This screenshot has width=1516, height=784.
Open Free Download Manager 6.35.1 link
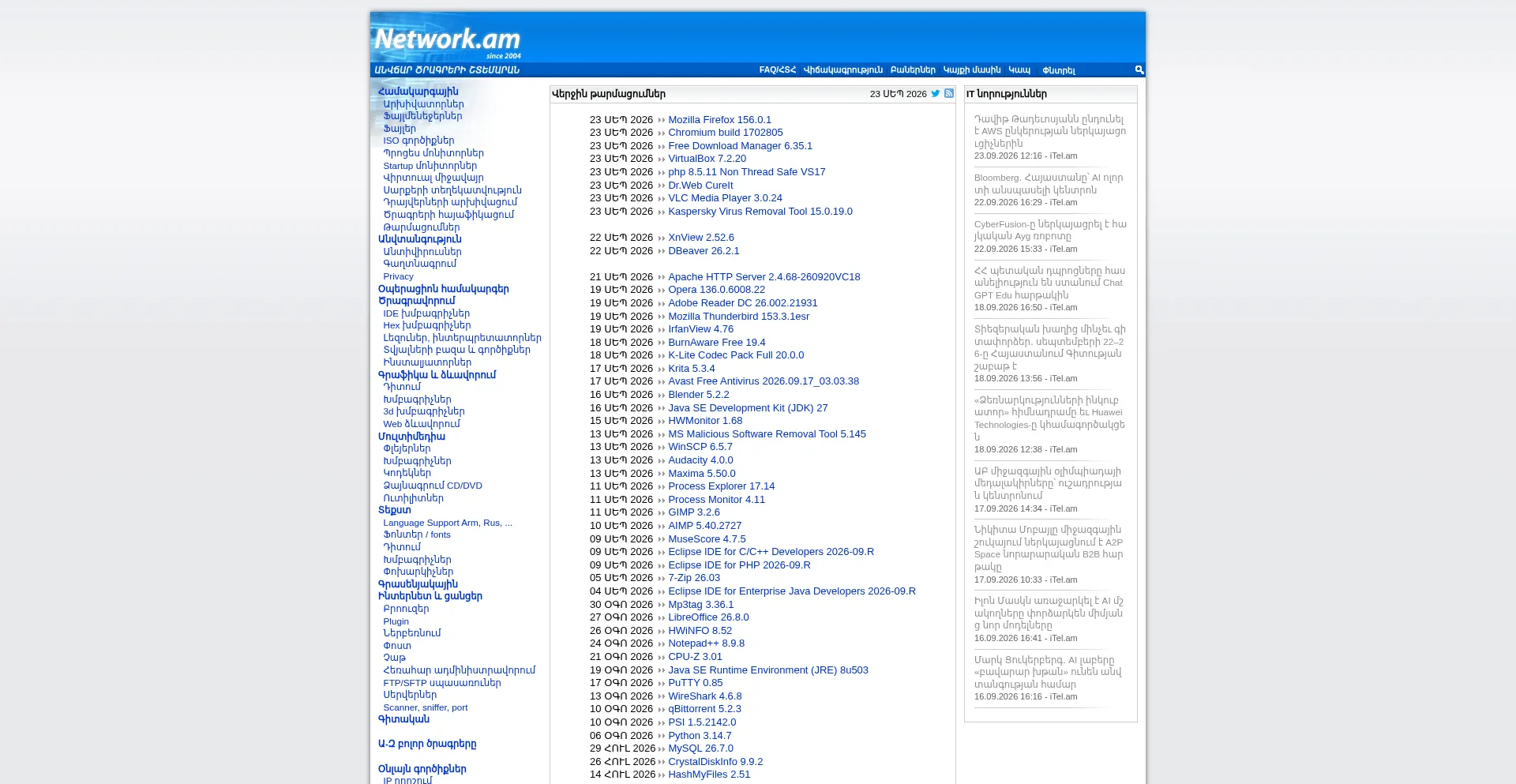[x=741, y=146]
